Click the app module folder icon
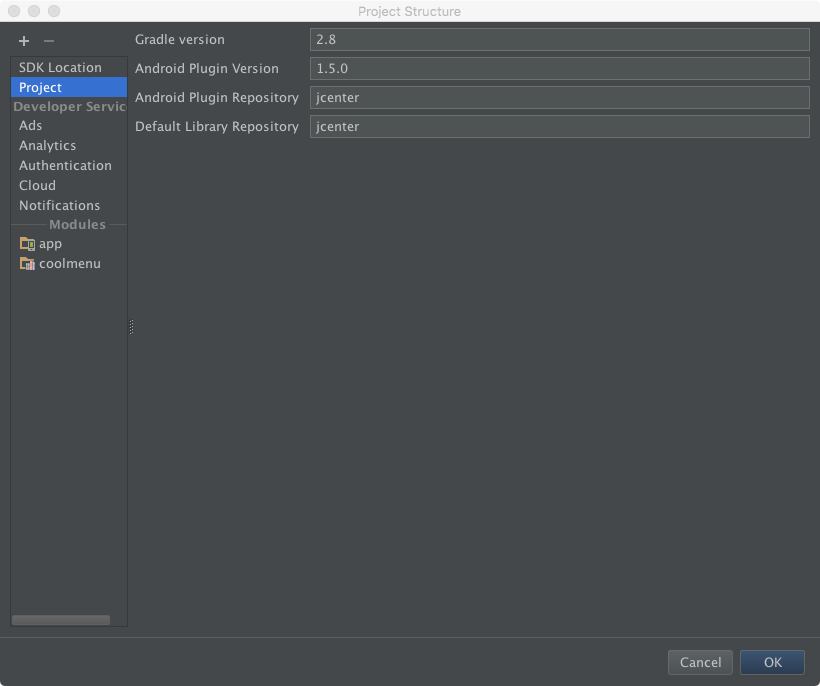The width and height of the screenshot is (820, 686). pyautogui.click(x=27, y=244)
